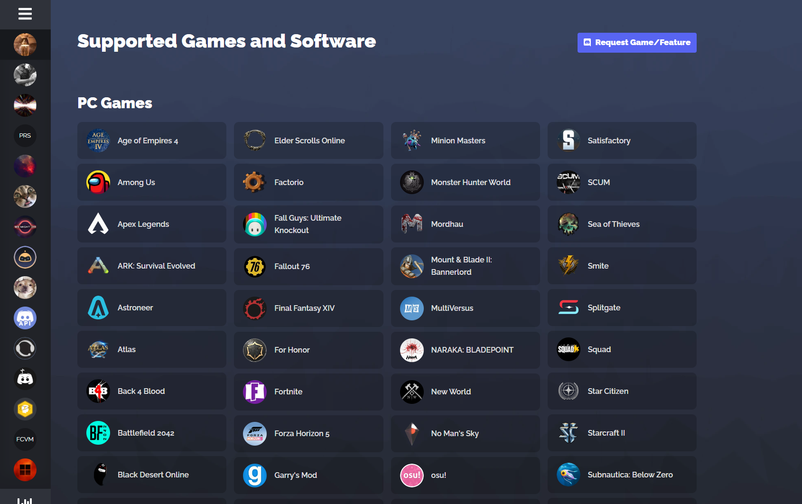The image size is (802, 504).
Task: Open the hamburger menu
Action: [25, 14]
